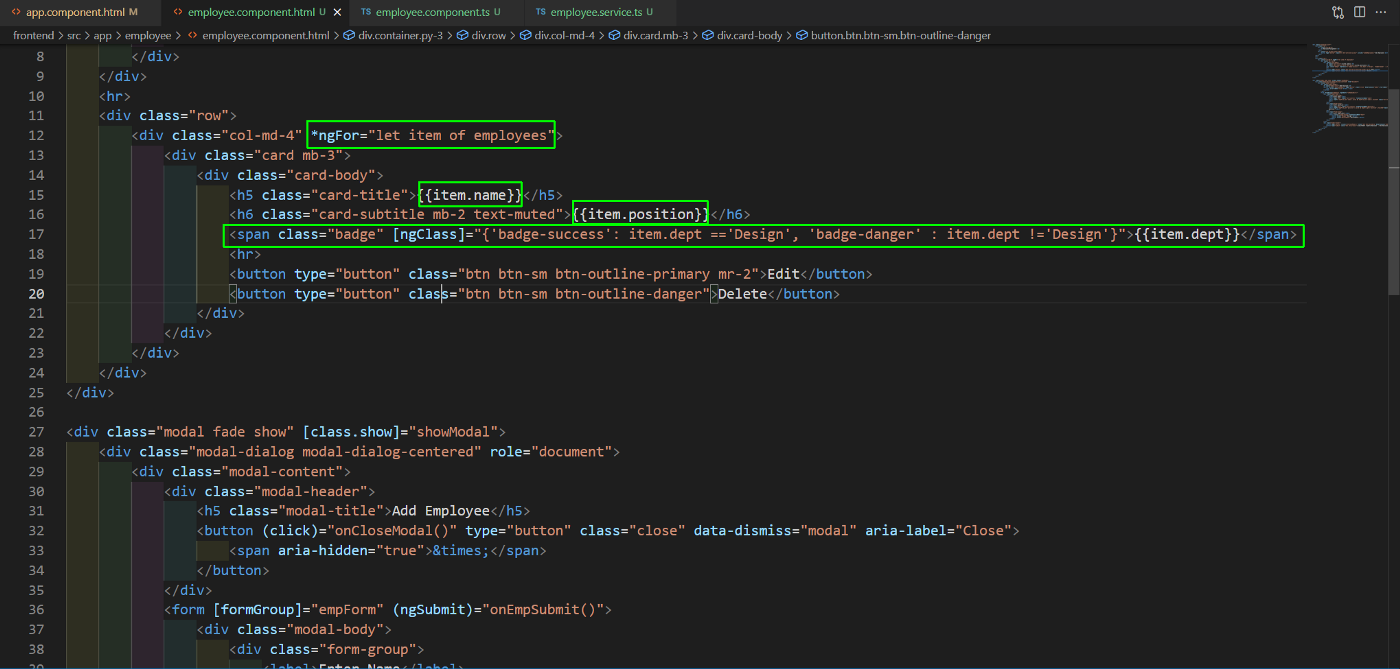1400x669 pixels.
Task: Click the editor vertical scrollbar thumb
Action: point(1395,190)
